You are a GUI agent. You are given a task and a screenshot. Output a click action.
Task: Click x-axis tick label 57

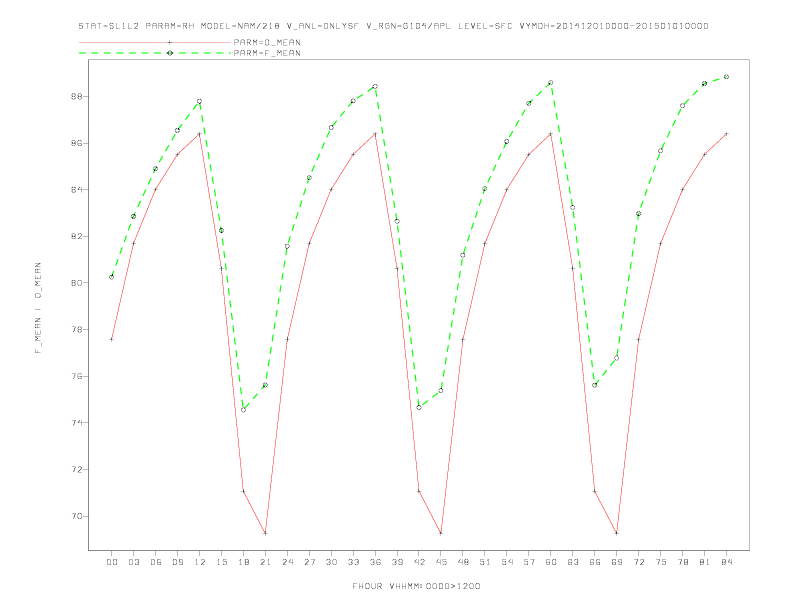(x=529, y=562)
